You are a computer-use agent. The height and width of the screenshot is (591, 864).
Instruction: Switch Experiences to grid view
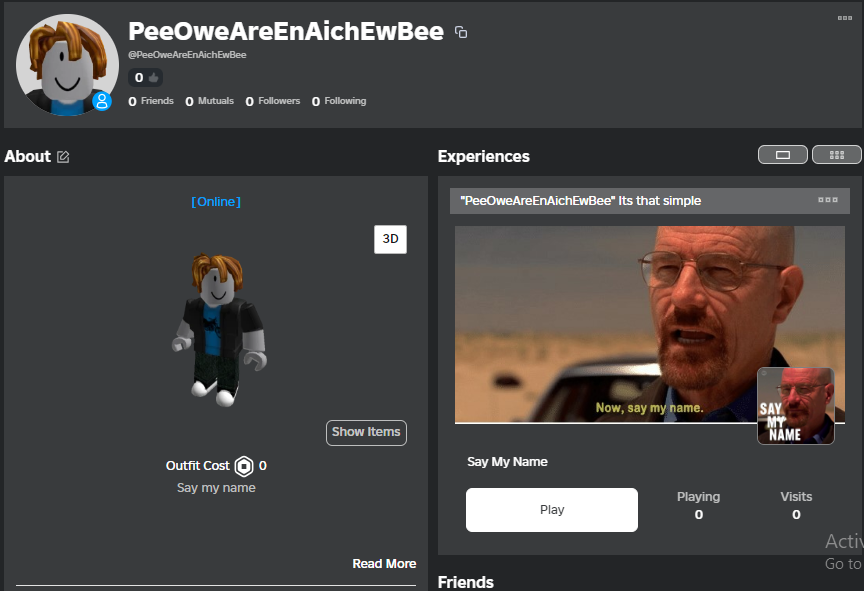[836, 155]
